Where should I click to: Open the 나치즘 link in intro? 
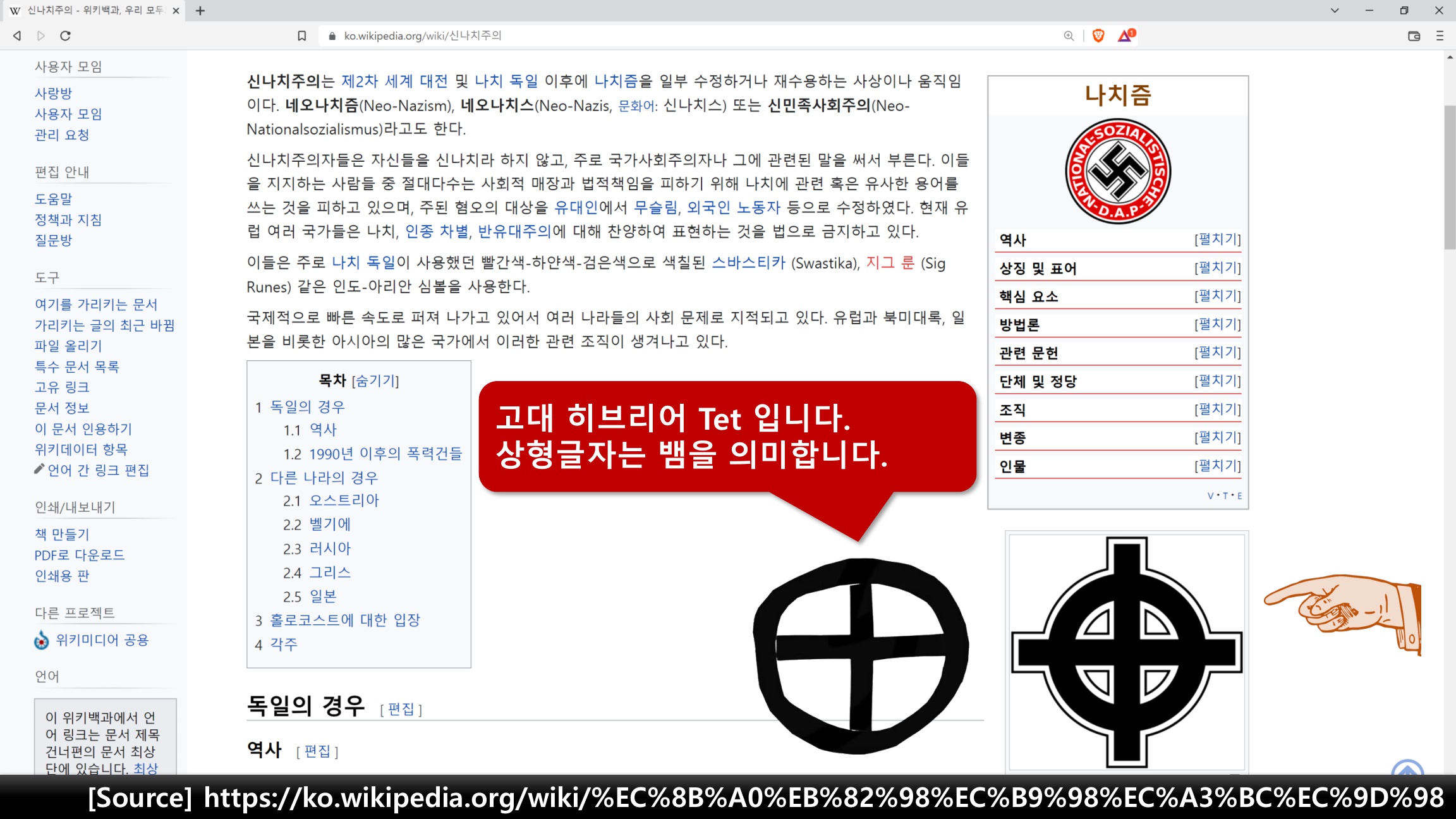(616, 82)
